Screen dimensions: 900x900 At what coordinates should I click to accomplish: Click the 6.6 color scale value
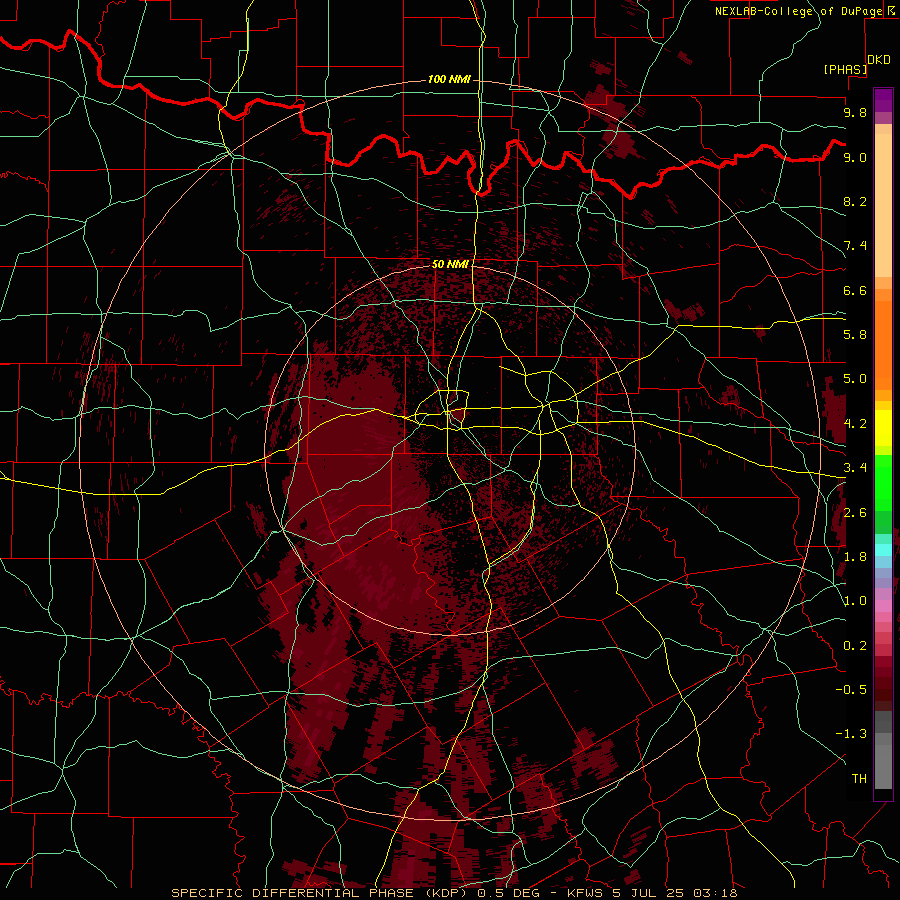tap(855, 290)
